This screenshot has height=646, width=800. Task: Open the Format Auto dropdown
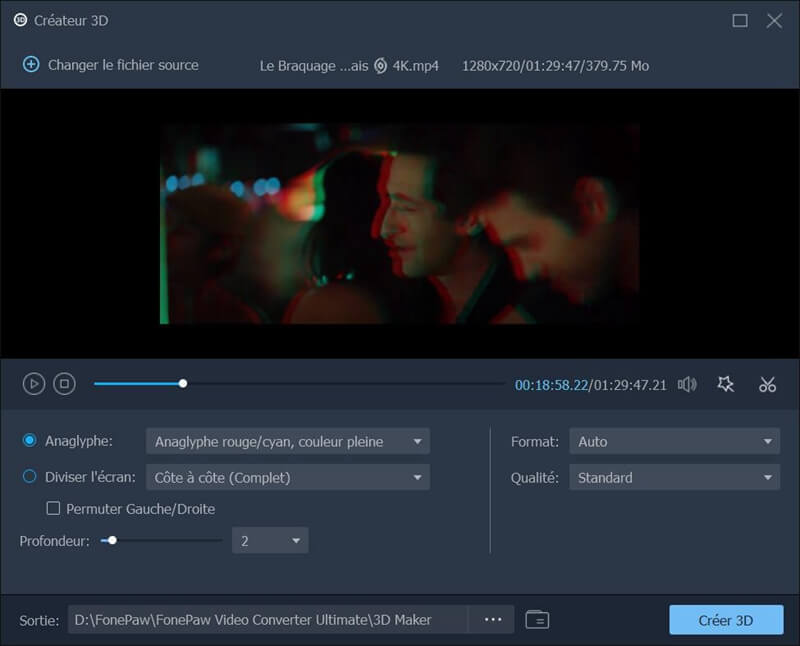point(674,441)
